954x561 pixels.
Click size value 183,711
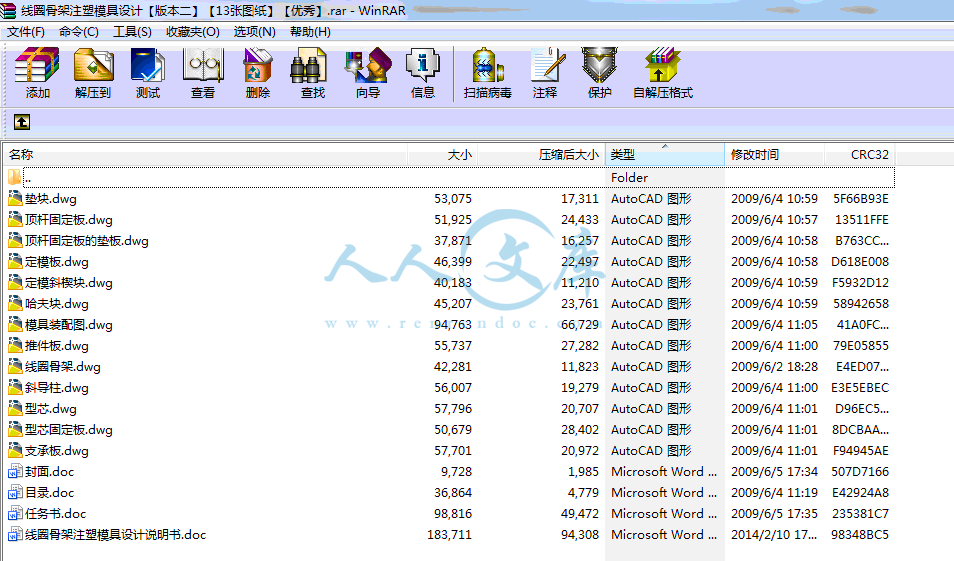(449, 535)
